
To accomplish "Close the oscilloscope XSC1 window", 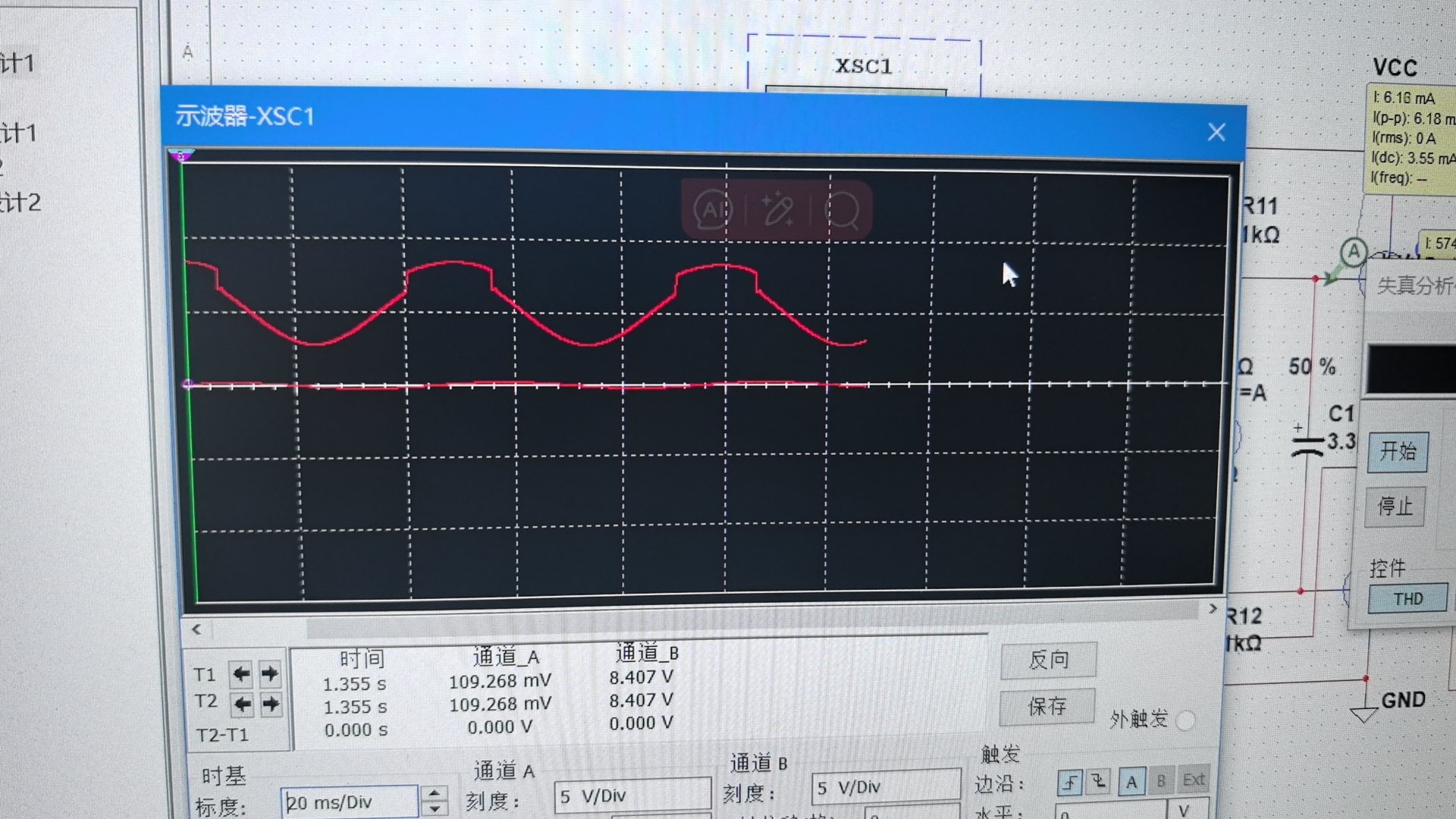I will 1216,133.
